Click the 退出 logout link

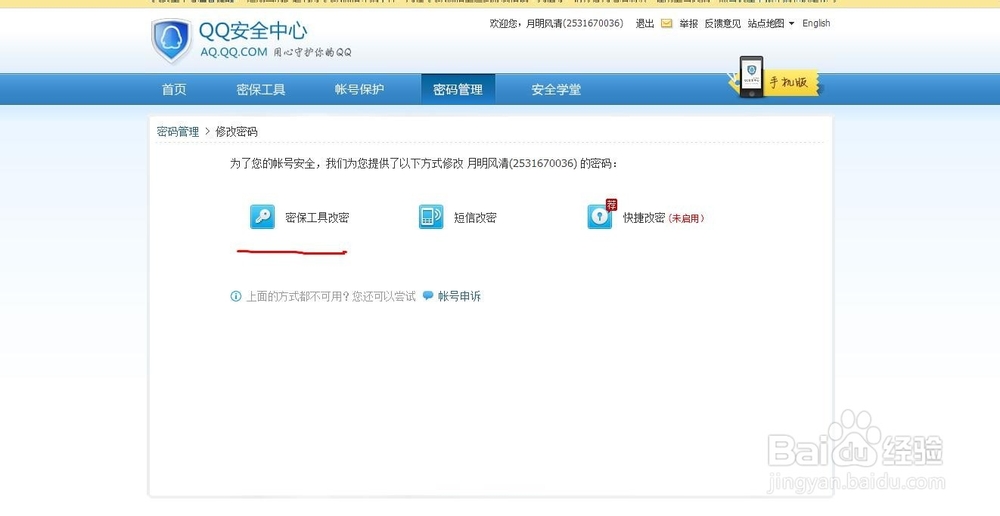(x=645, y=24)
